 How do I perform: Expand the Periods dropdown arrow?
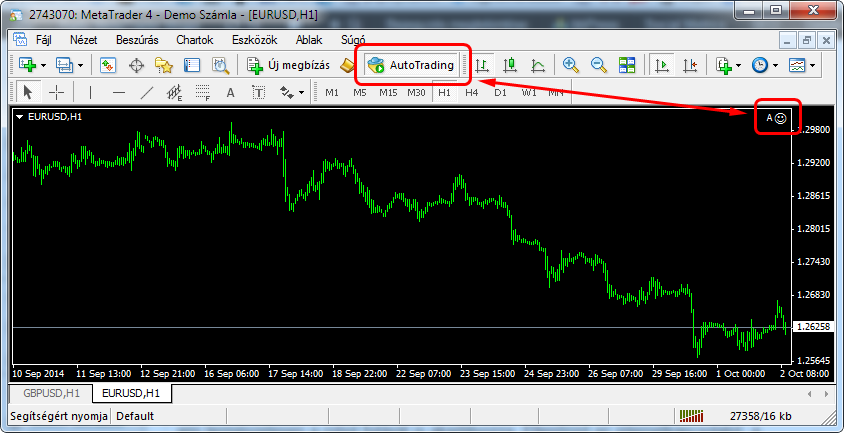click(x=775, y=66)
